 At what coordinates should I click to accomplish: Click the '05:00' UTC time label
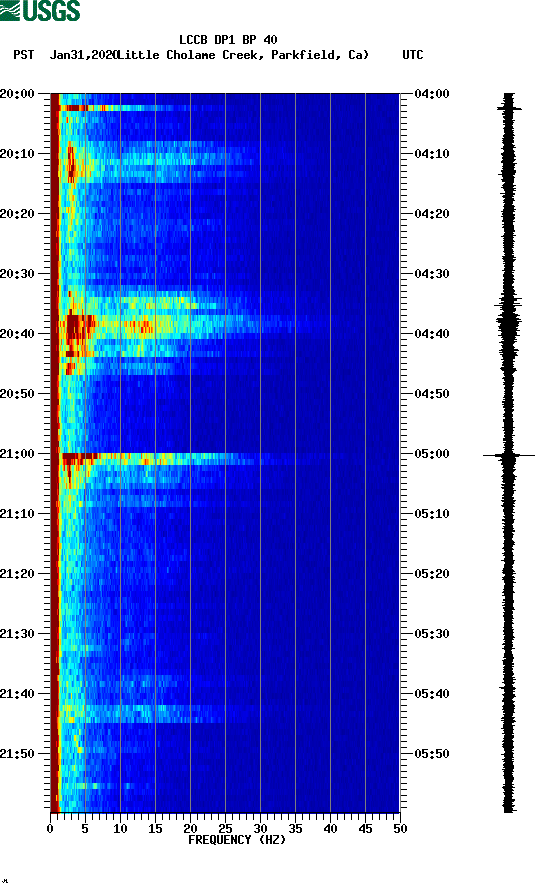click(432, 454)
